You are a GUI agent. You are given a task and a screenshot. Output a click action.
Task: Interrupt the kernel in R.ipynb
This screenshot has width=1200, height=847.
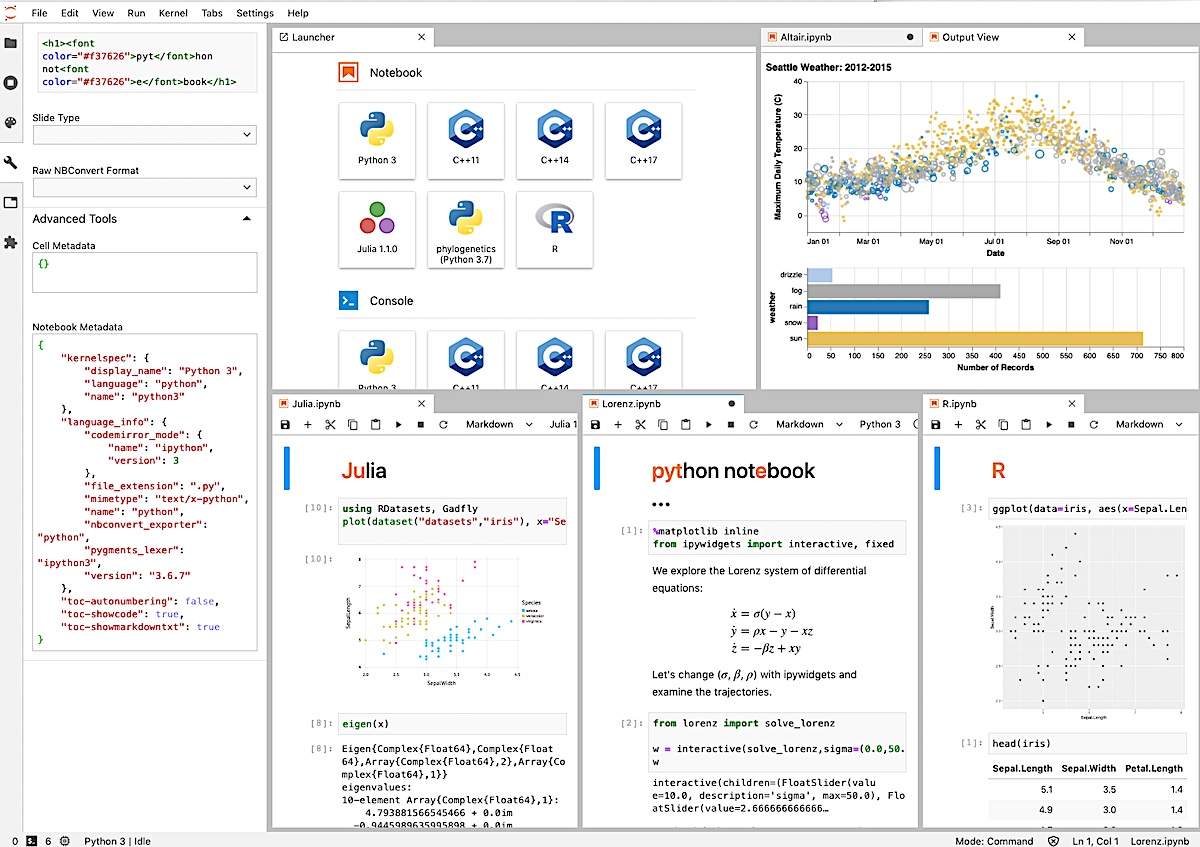pyautogui.click(x=1071, y=424)
